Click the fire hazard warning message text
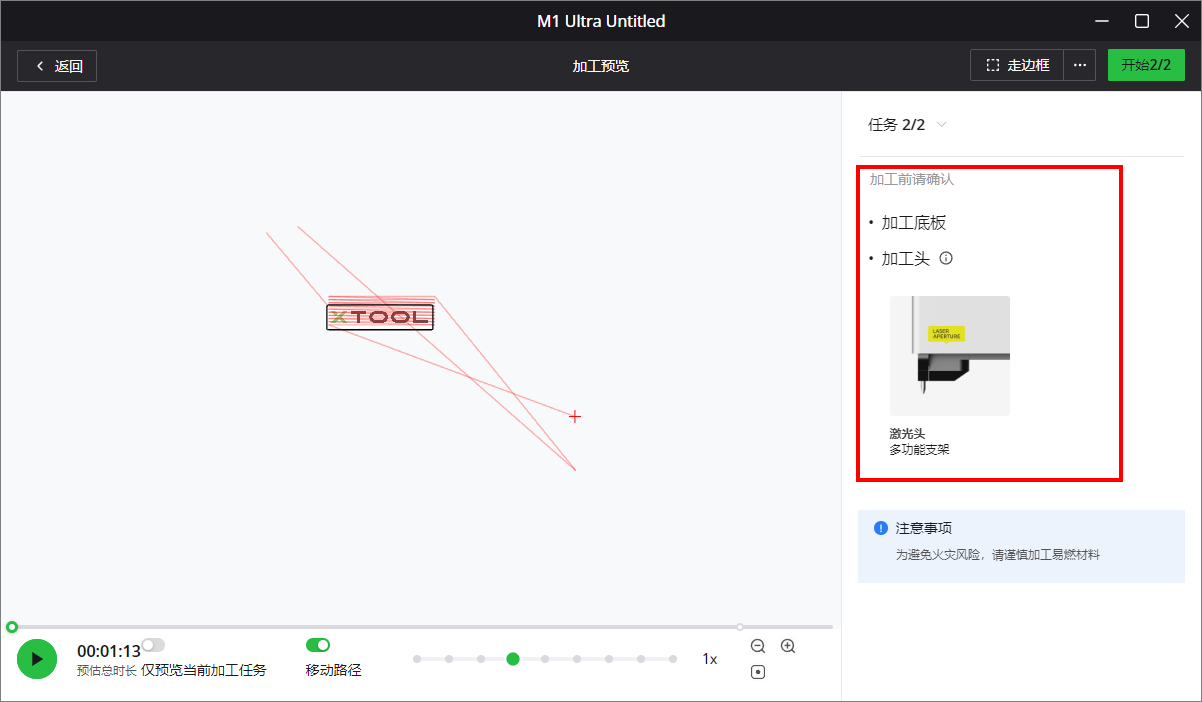 [997, 554]
